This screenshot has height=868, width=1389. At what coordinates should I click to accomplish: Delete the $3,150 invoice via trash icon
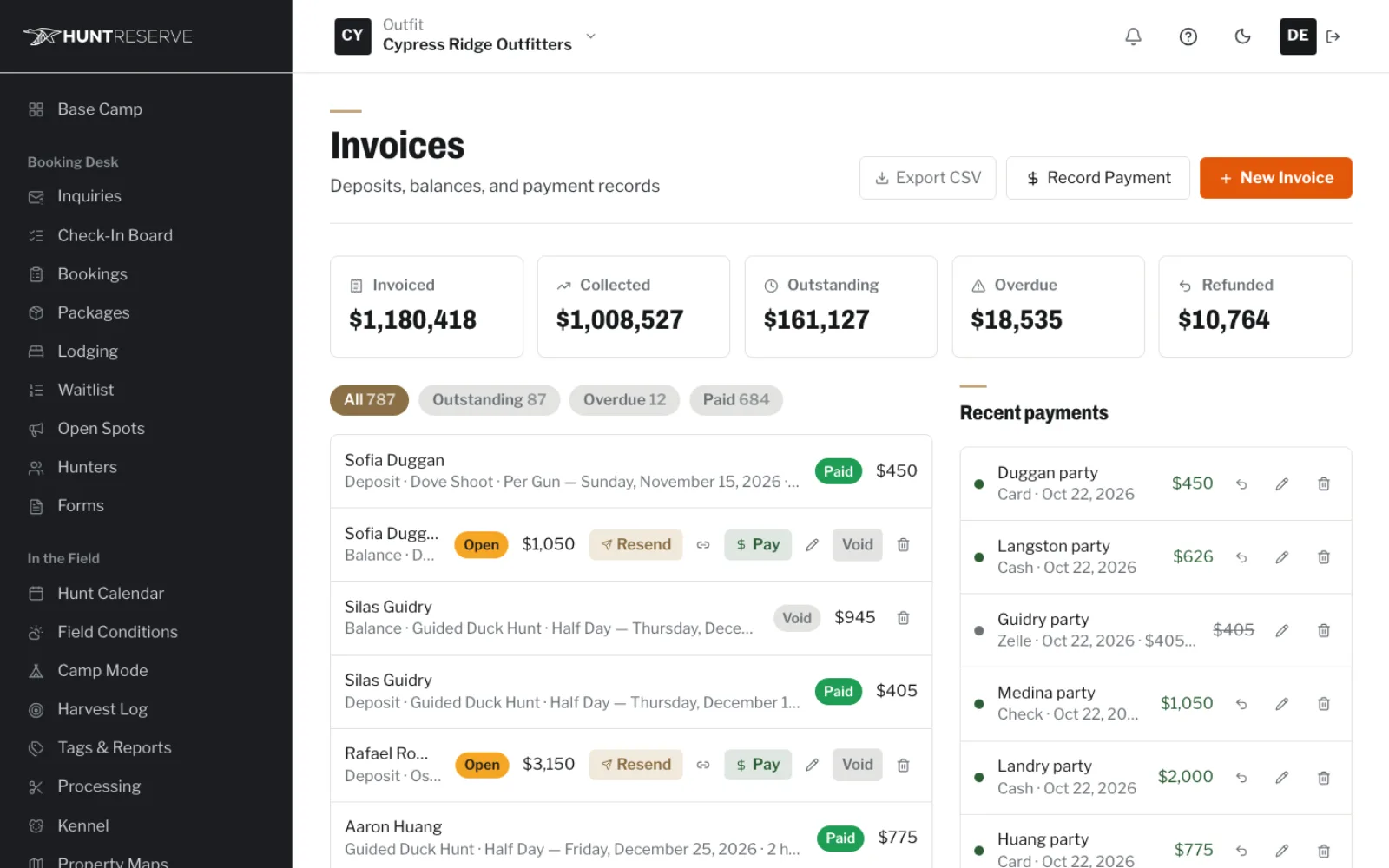[903, 765]
